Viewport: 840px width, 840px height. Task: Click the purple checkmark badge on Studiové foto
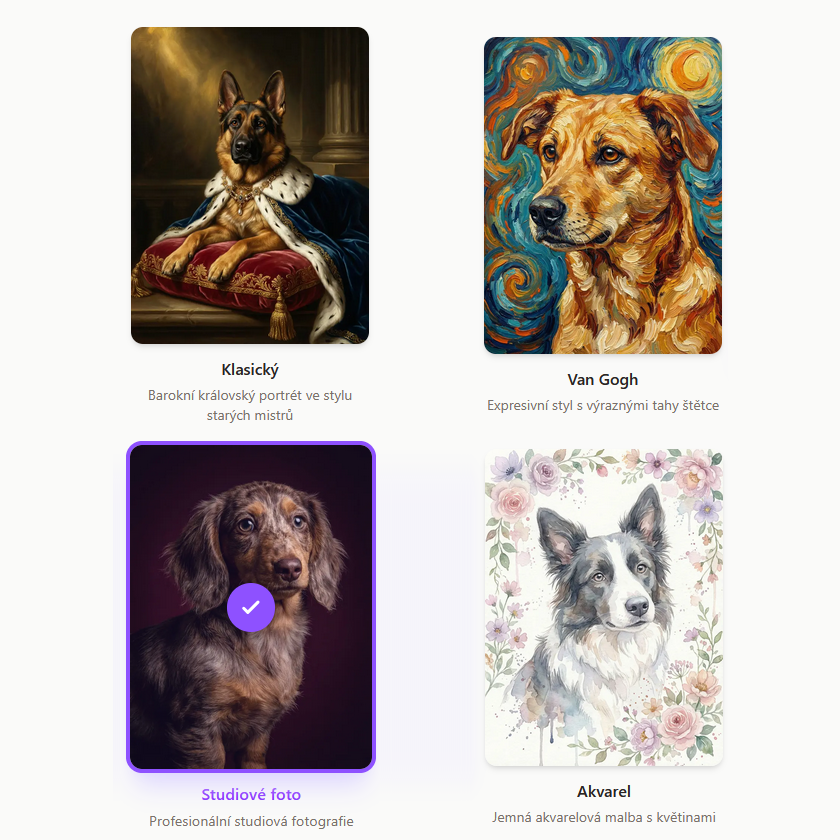pos(251,608)
